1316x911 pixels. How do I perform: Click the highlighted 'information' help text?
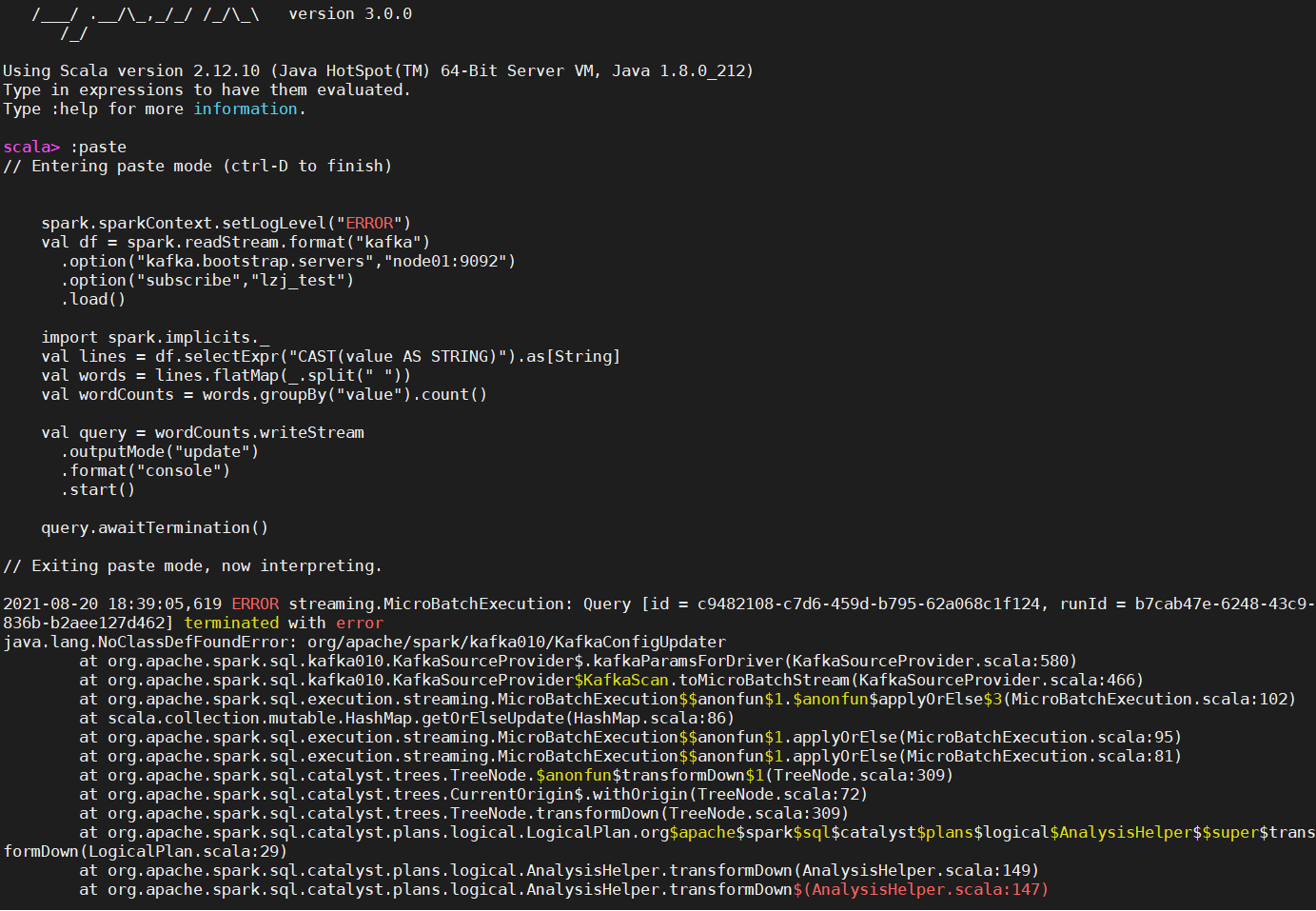(246, 109)
